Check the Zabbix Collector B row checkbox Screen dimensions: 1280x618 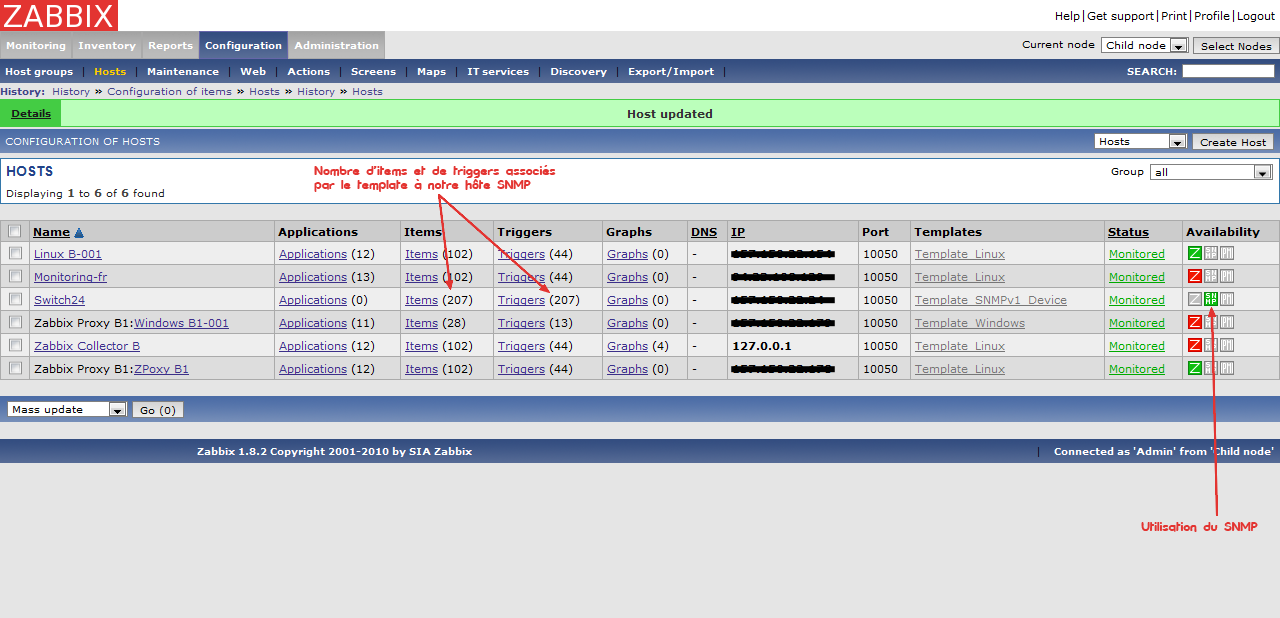pyautogui.click(x=15, y=346)
